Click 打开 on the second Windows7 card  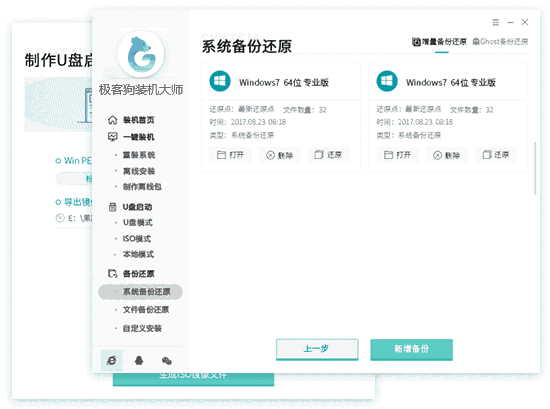coord(397,155)
